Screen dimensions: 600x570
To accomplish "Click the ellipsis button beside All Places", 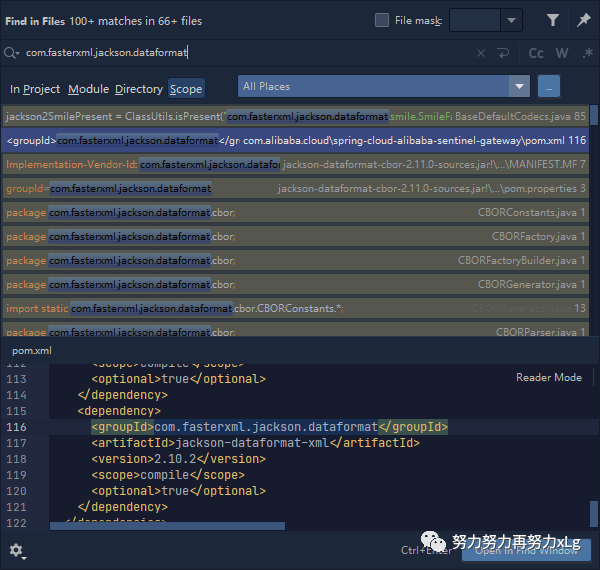I will (x=549, y=87).
